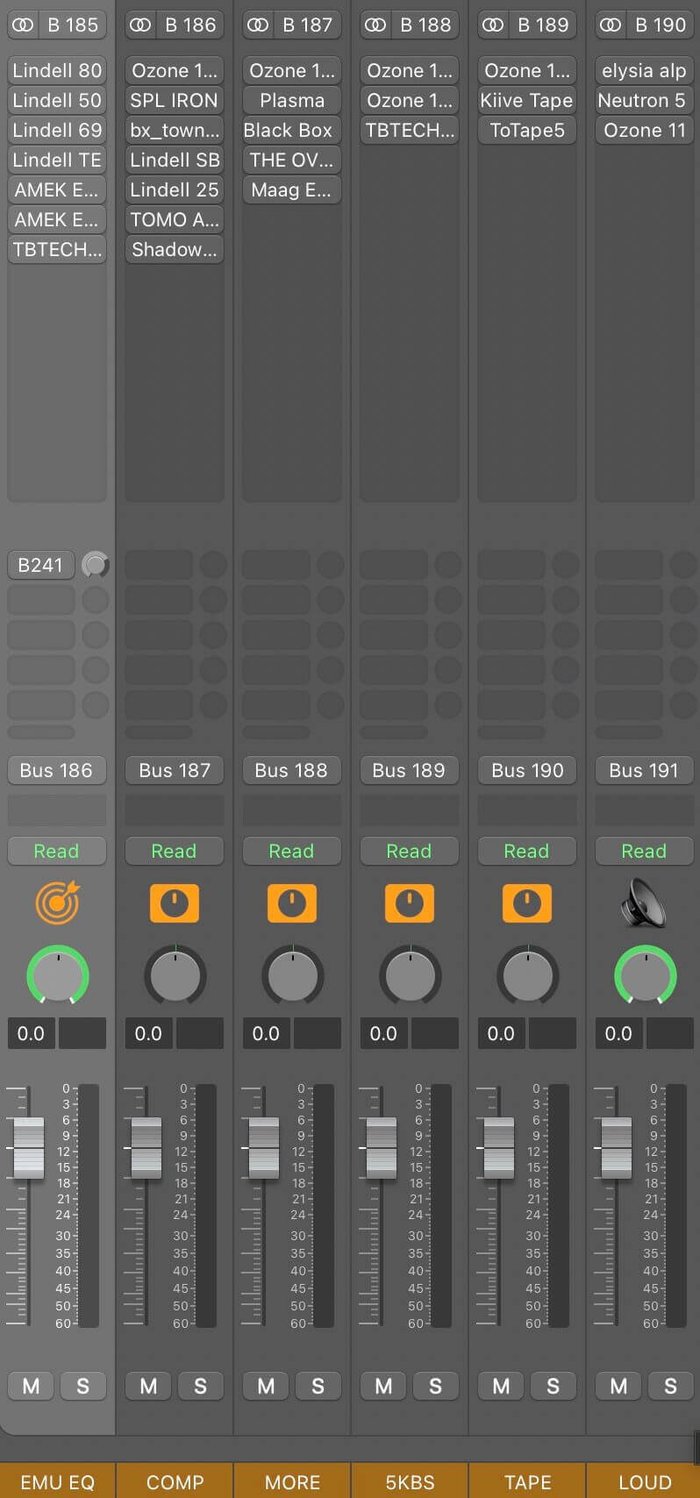Solo the 5KBS channel

436,1386
